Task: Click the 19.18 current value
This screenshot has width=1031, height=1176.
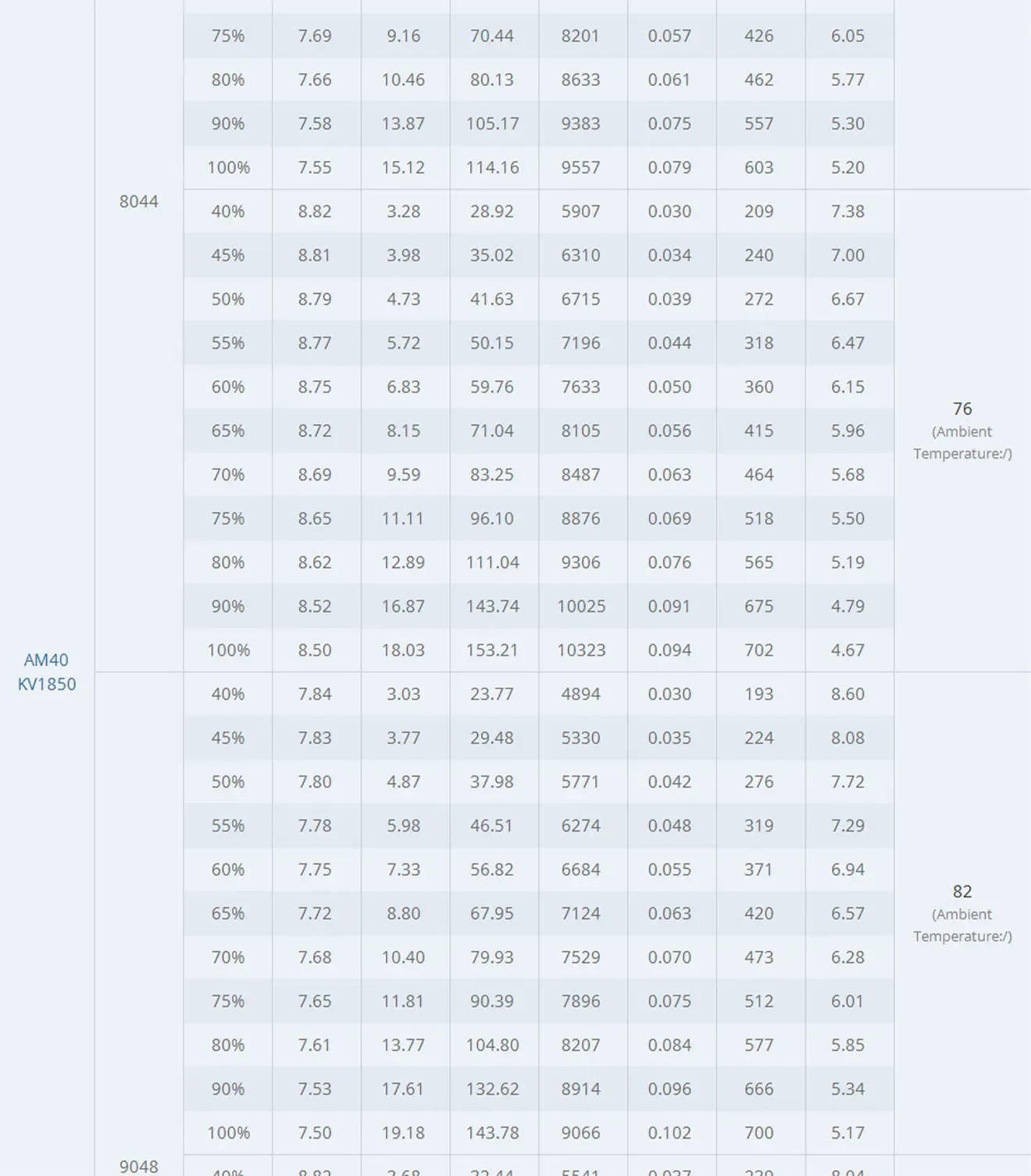Action: click(x=403, y=1133)
